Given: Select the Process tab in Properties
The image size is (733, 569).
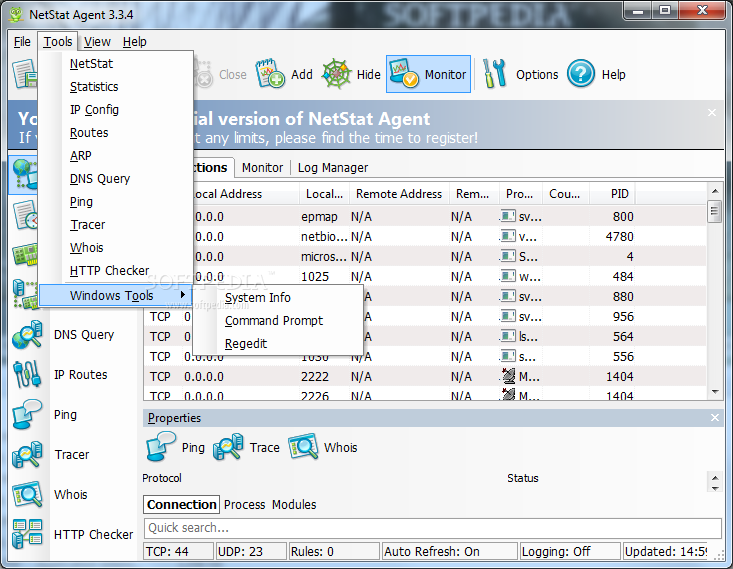Looking at the screenshot, I should (244, 504).
